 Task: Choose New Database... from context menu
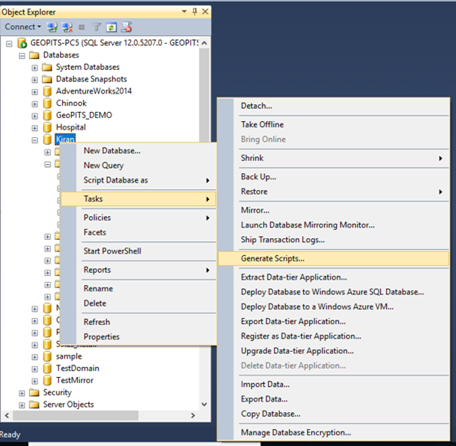pyautogui.click(x=139, y=151)
